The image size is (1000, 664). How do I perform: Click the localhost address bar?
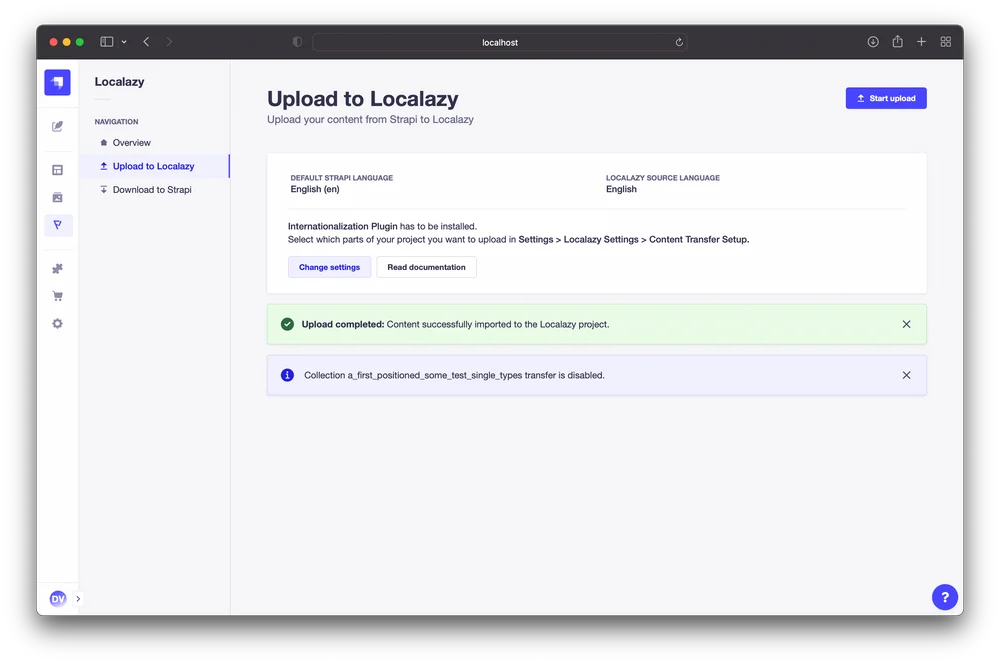pos(499,42)
